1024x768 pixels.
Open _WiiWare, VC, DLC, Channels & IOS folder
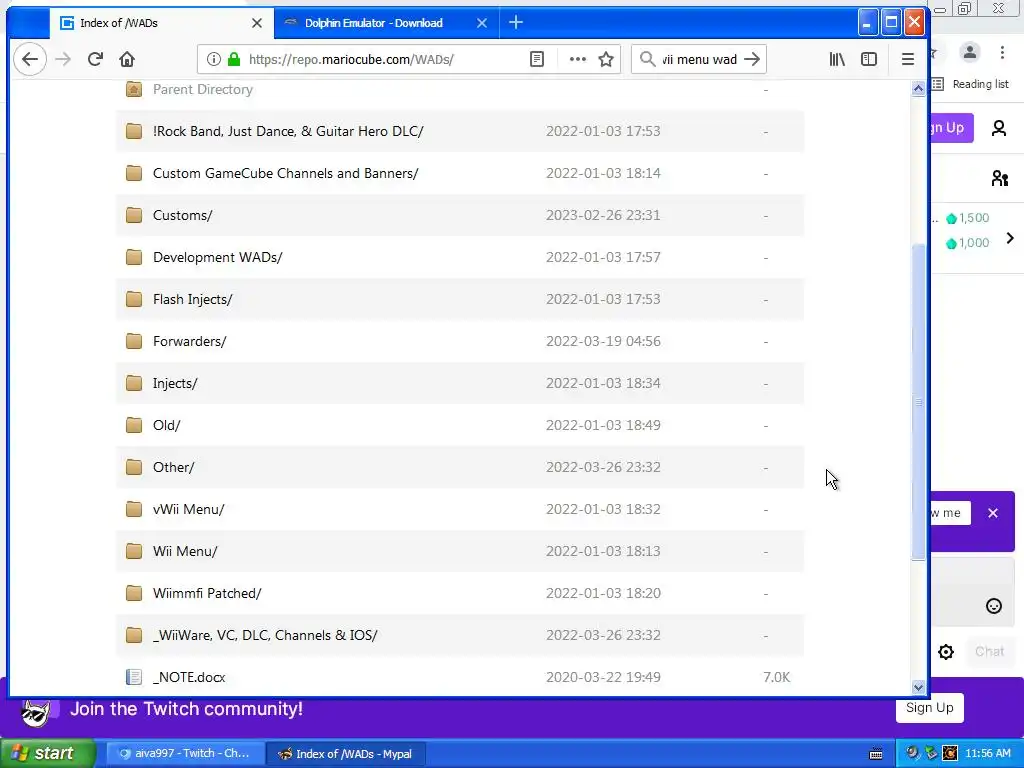[265, 635]
